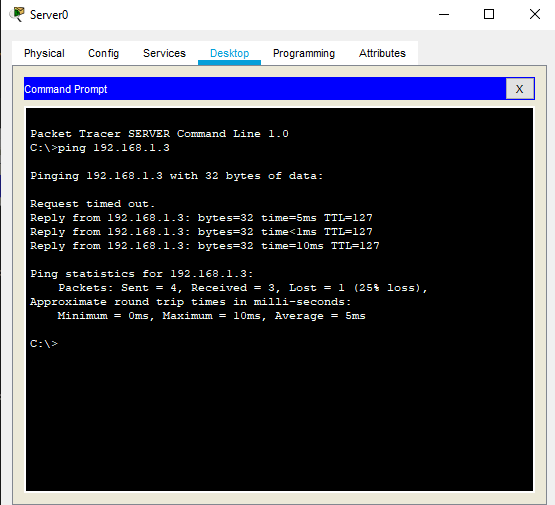Click the reply line with time=5ms
The image size is (555, 505).
[x=201, y=218]
